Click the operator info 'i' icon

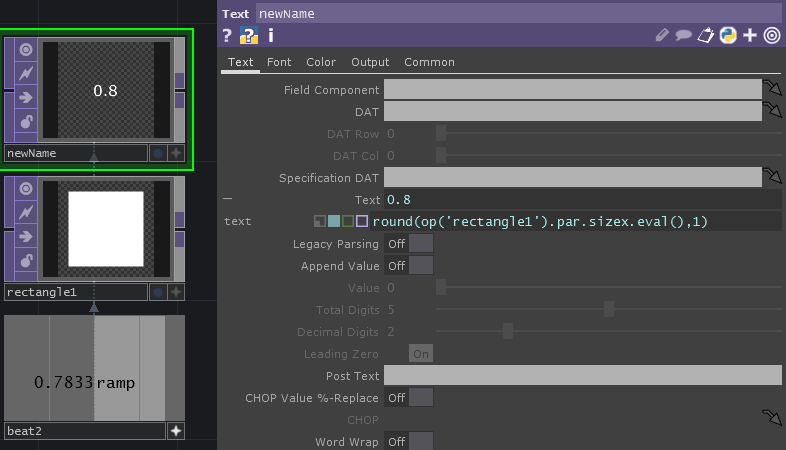[x=270, y=36]
